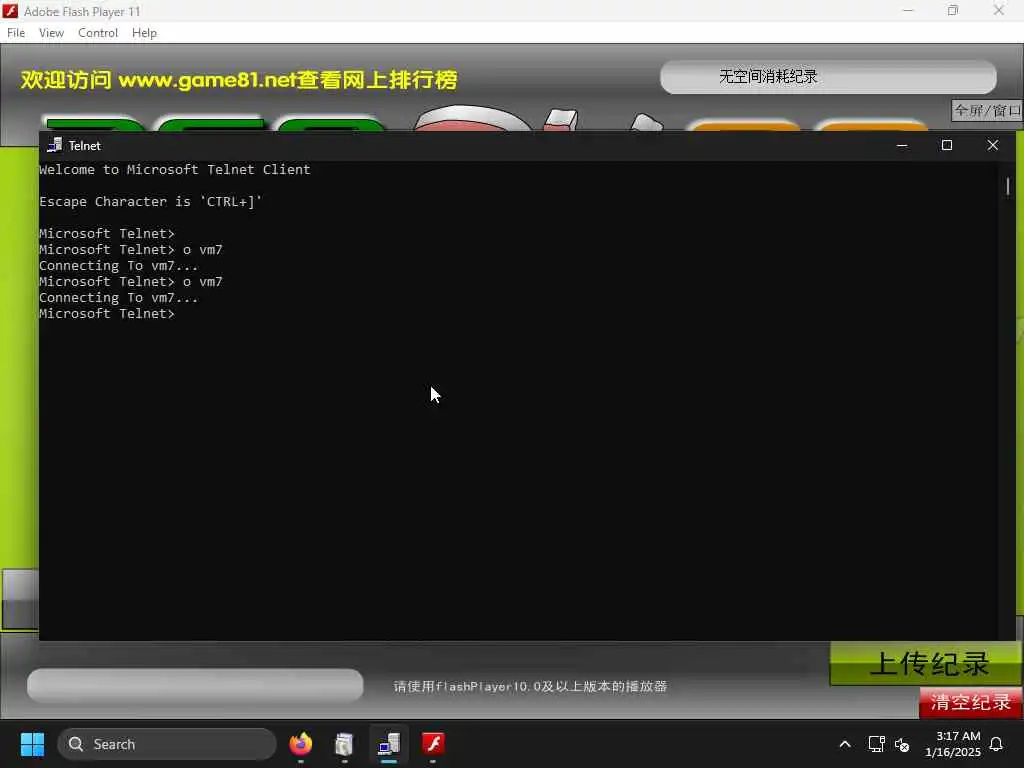Screen dimensions: 1024x768
Task: Open the file archive app on the taskbar
Action: (344, 744)
